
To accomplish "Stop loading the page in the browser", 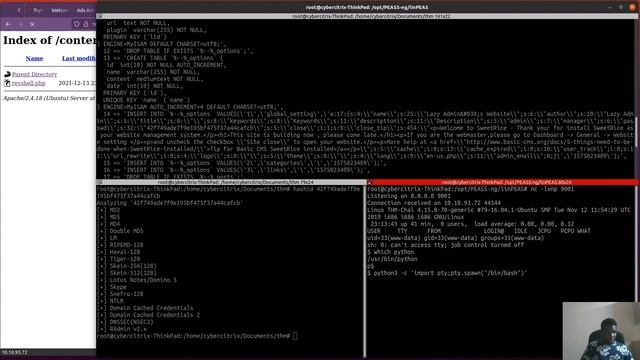I will coord(33,24).
